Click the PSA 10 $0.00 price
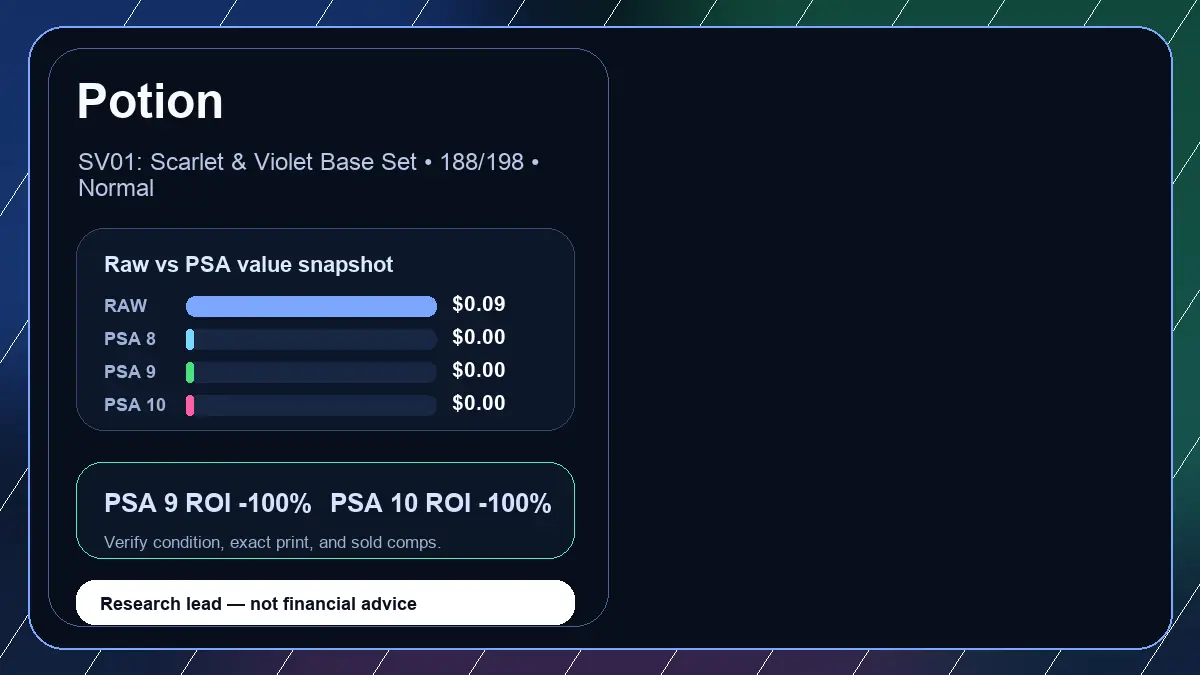Viewport: 1200px width, 675px height. pos(479,403)
